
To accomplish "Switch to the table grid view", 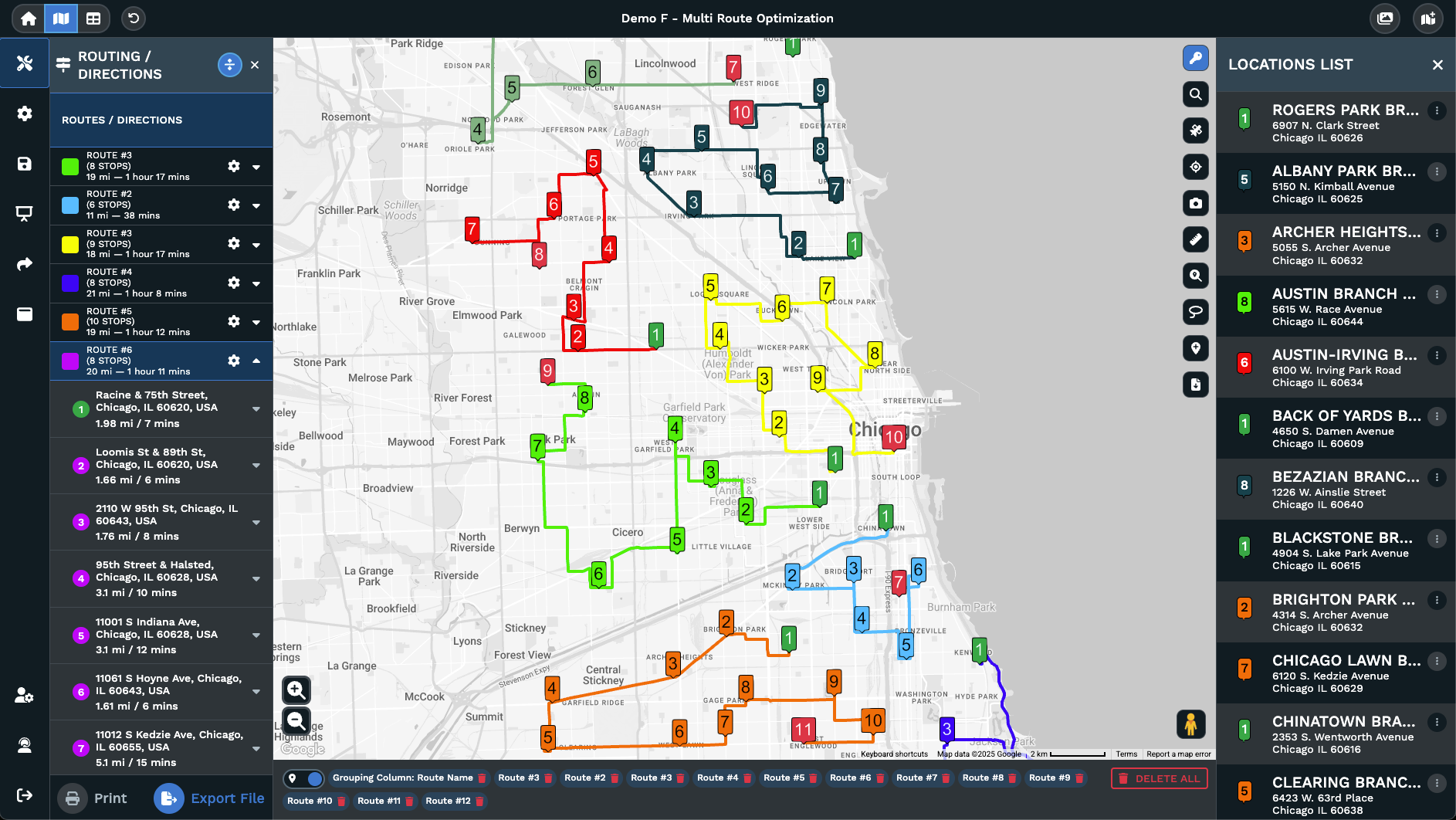I will tap(93, 19).
